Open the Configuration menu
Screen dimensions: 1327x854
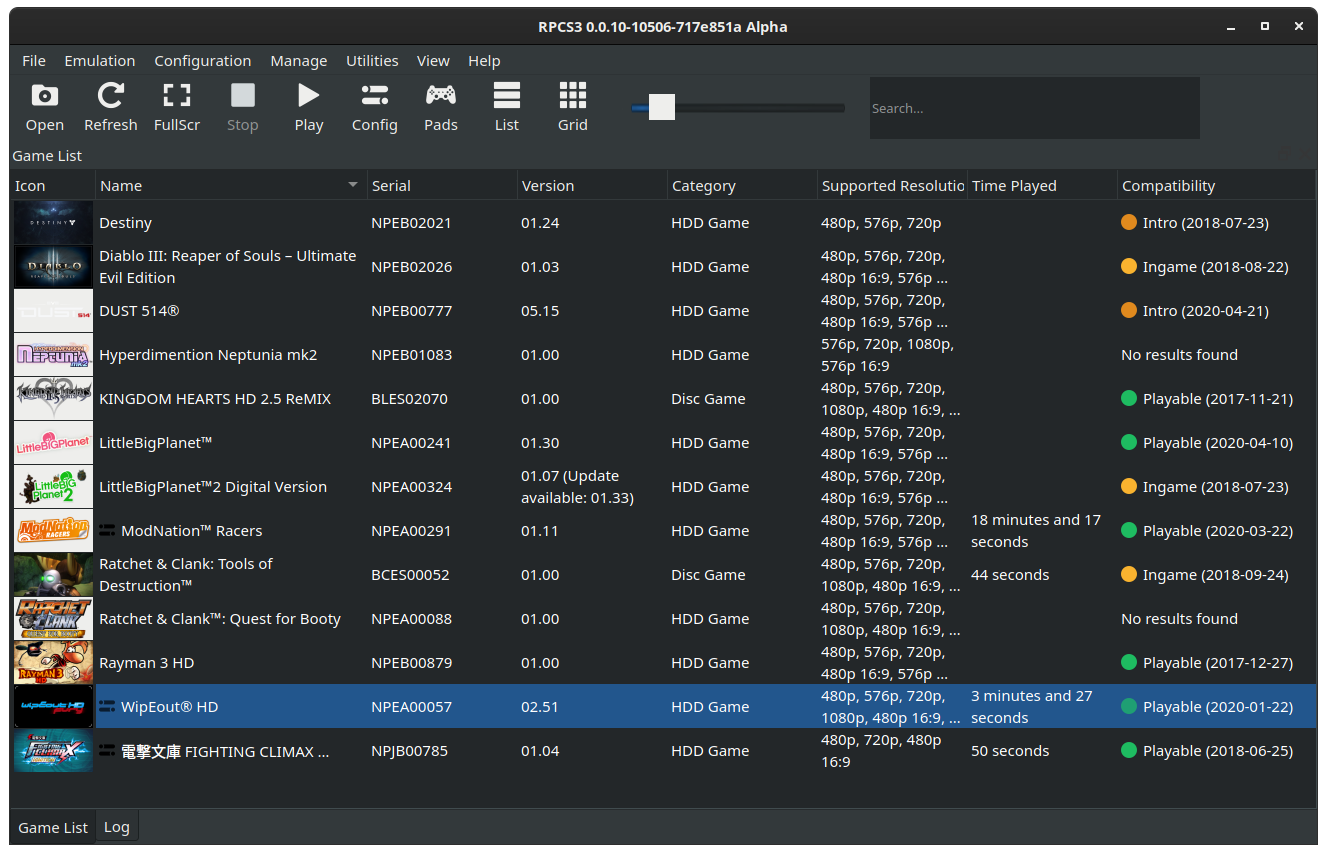tap(202, 61)
